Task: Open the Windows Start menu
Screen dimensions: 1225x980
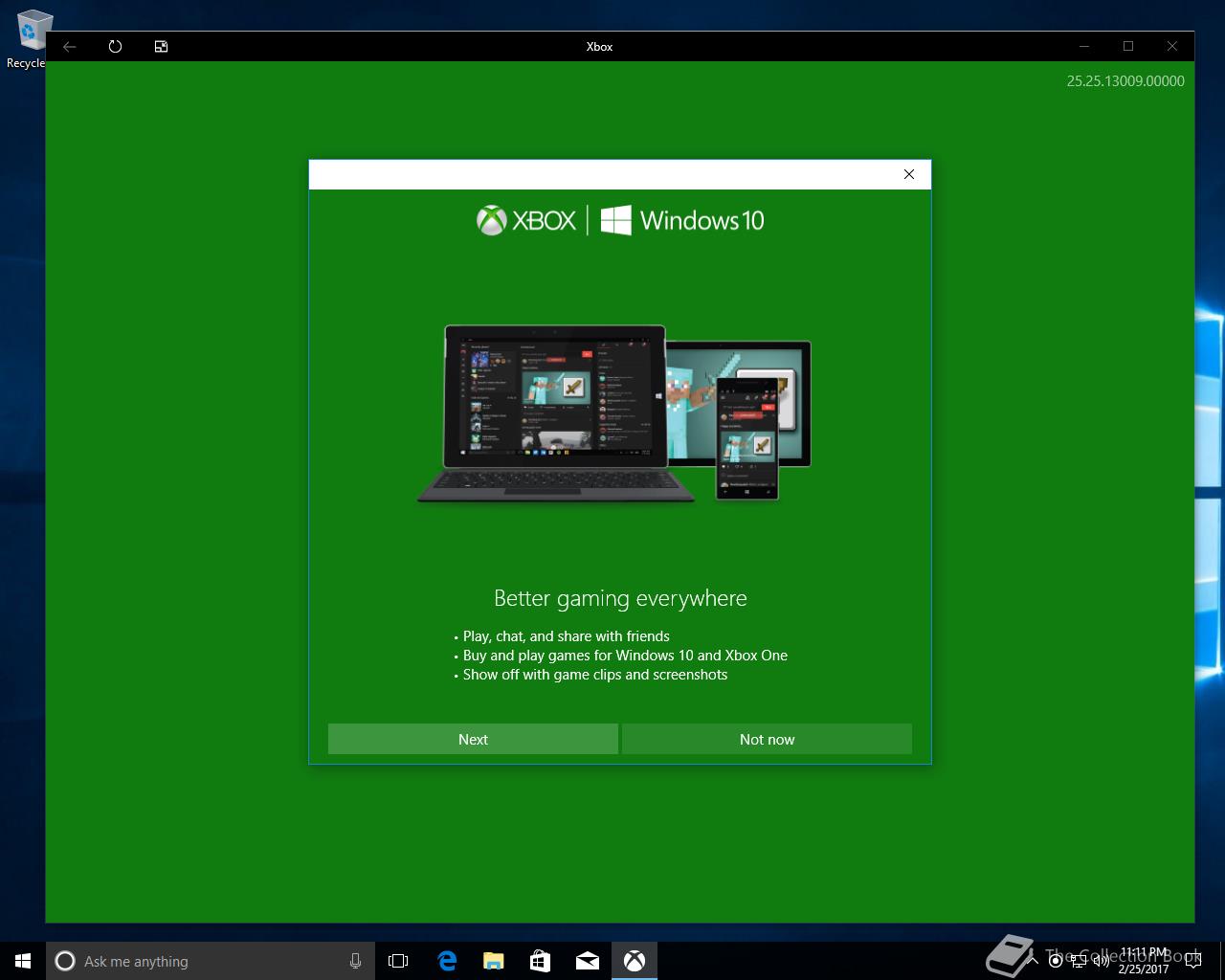Action: tap(23, 961)
